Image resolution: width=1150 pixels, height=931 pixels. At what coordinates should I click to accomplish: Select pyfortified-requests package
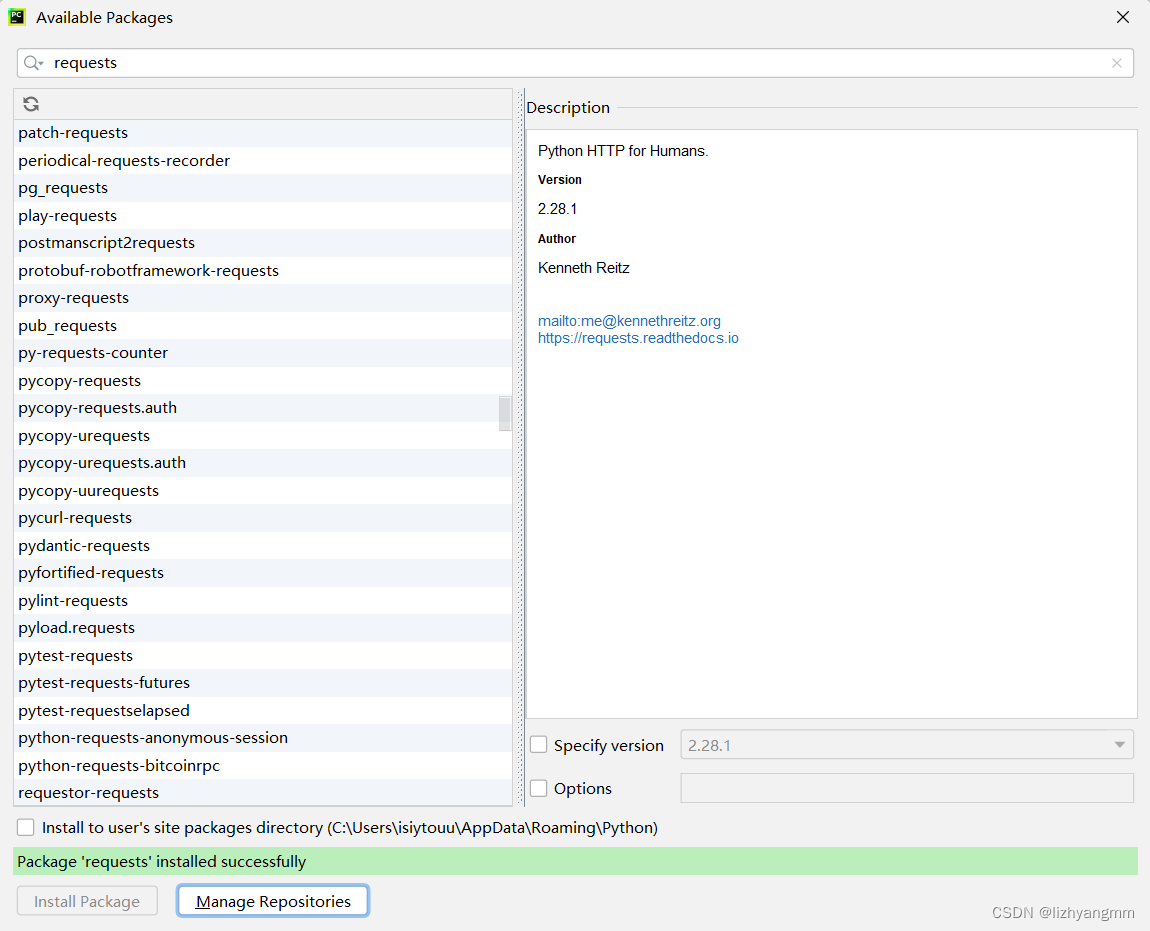click(263, 573)
